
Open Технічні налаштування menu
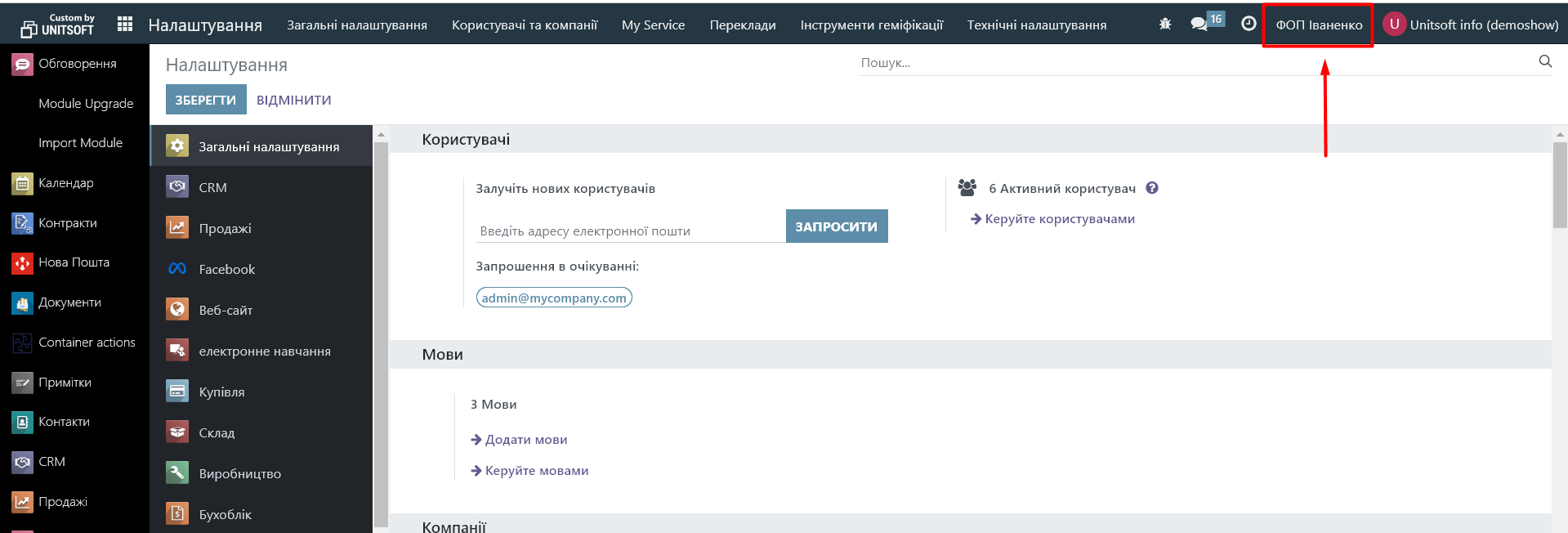click(x=1036, y=25)
